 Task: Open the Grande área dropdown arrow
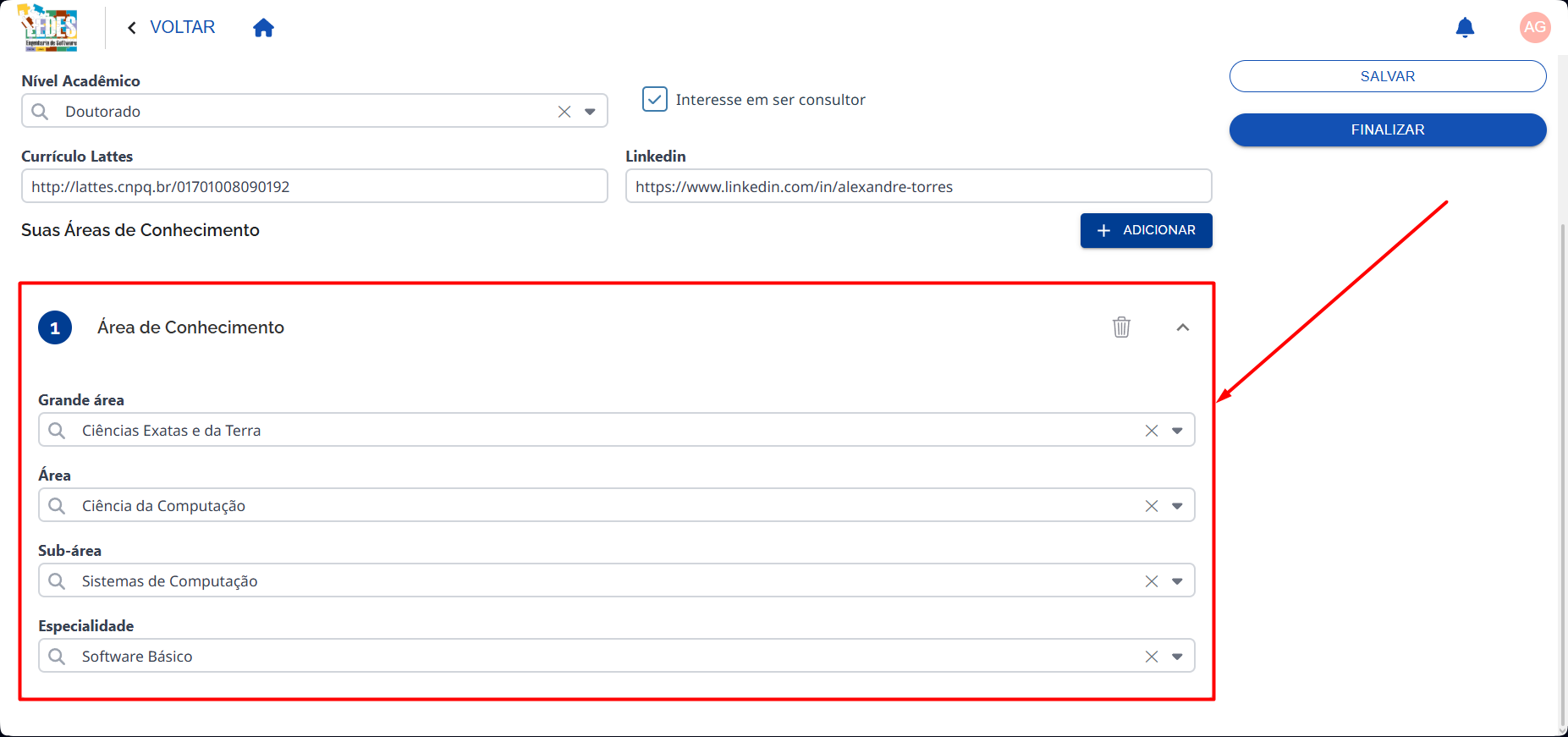1177,431
